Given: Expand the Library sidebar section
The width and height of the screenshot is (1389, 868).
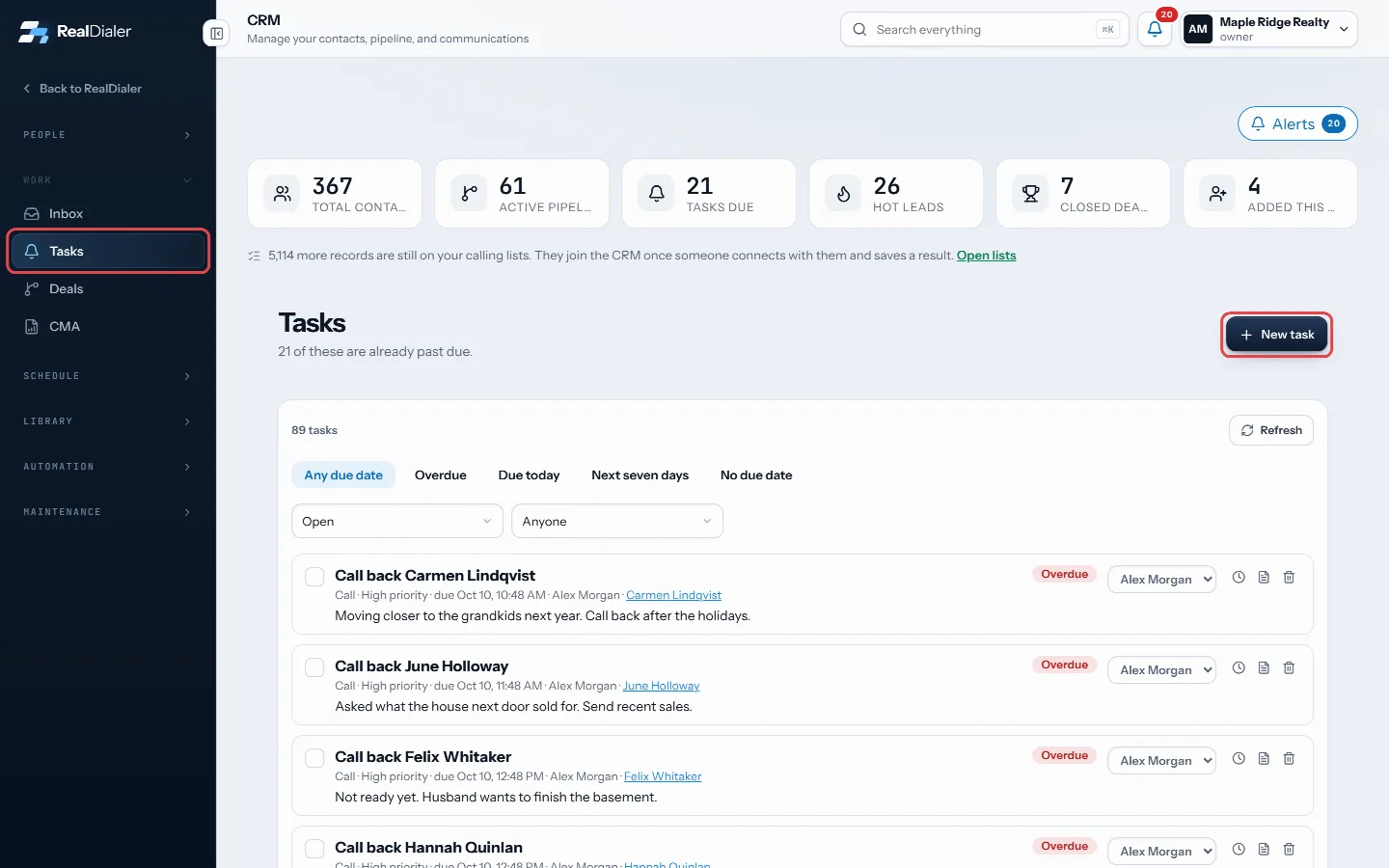Looking at the screenshot, I should point(108,421).
